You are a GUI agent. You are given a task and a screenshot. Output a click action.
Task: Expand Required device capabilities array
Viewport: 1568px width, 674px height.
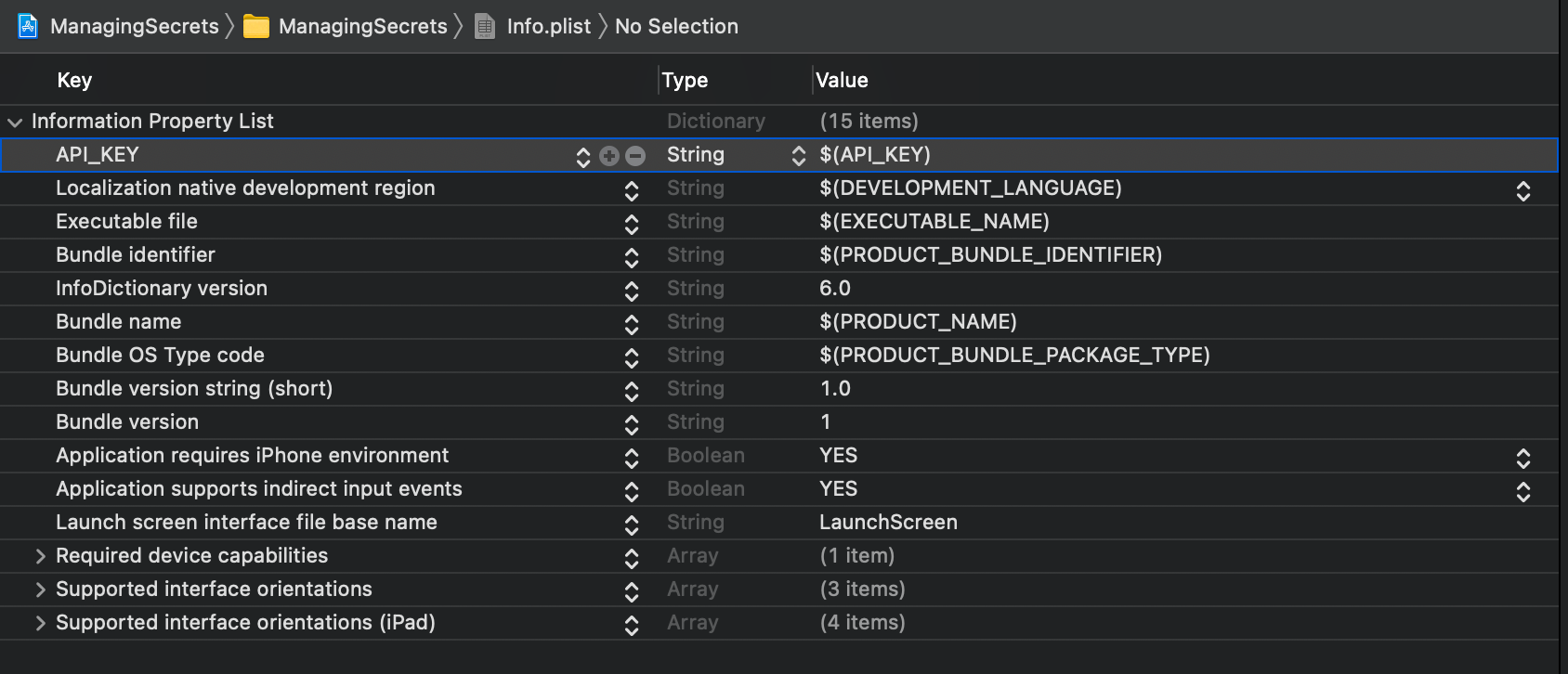(40, 556)
